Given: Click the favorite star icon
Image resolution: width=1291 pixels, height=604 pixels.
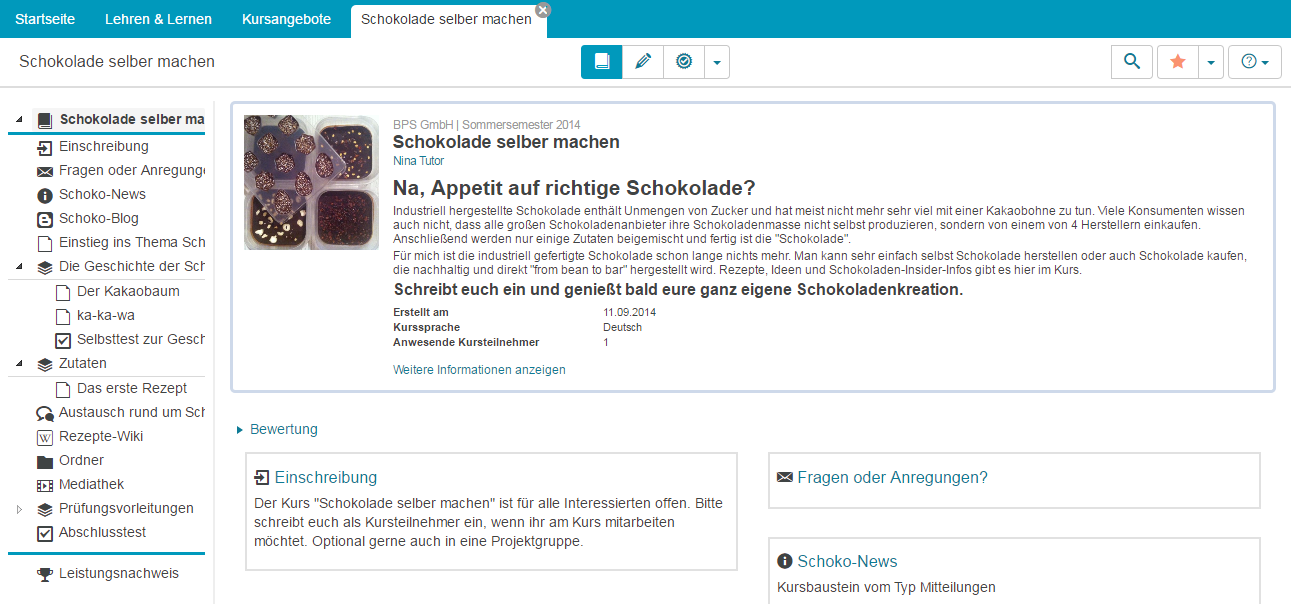Looking at the screenshot, I should (1177, 62).
